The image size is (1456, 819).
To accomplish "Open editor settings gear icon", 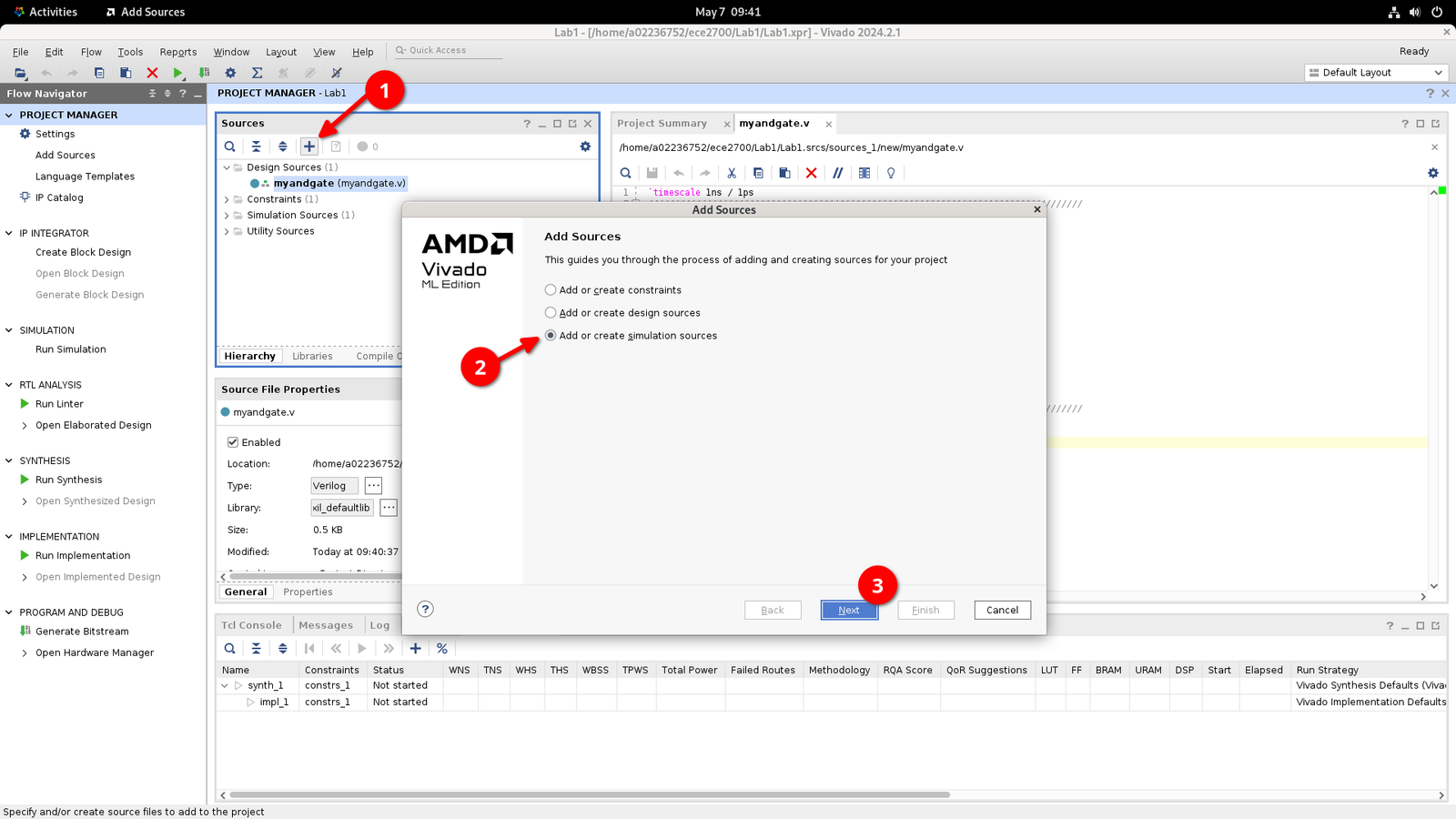I will 1433,173.
